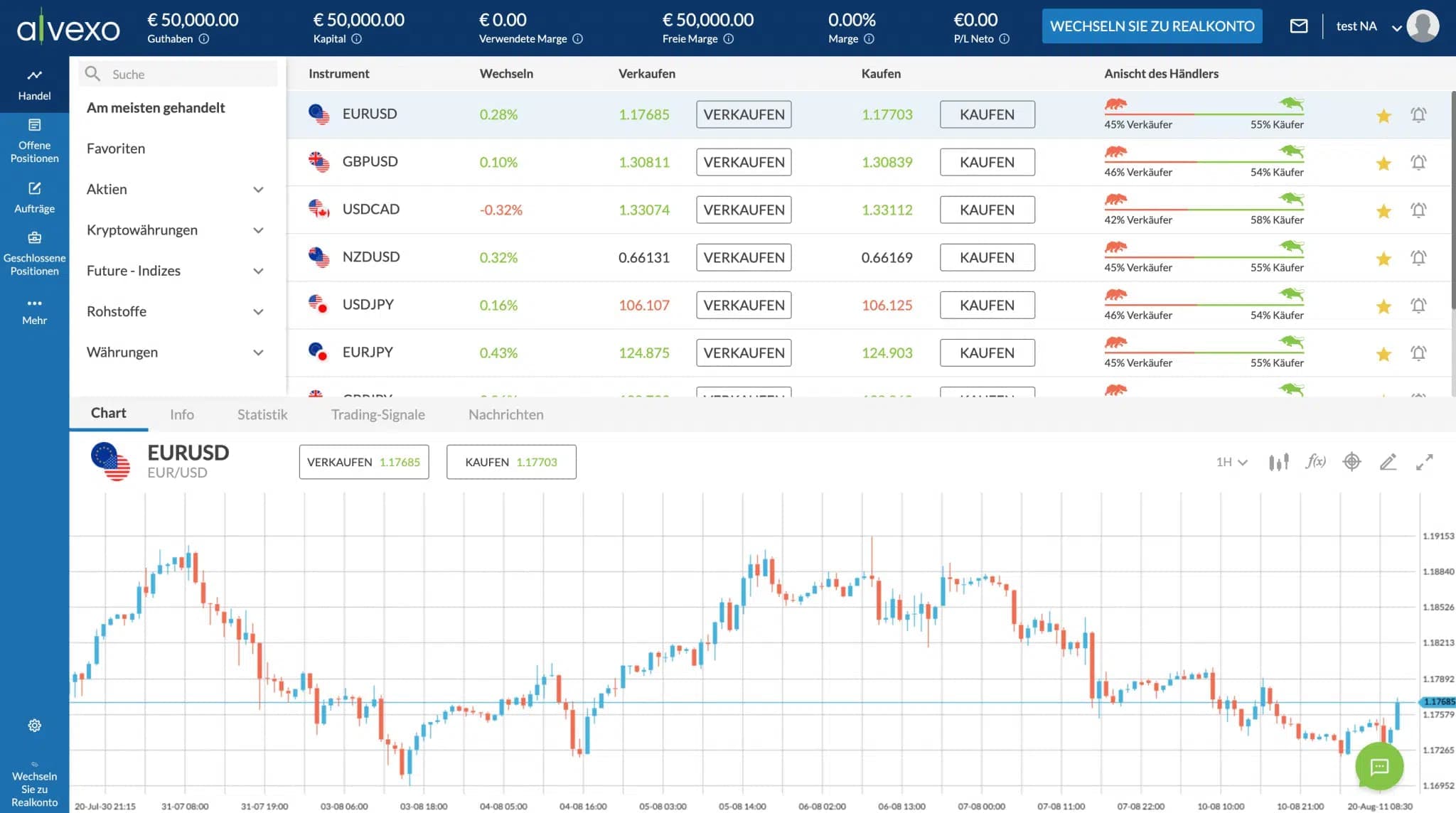
Task: Click EURUSD sentiment bar 45% Verkäufer
Action: pyautogui.click(x=1204, y=114)
